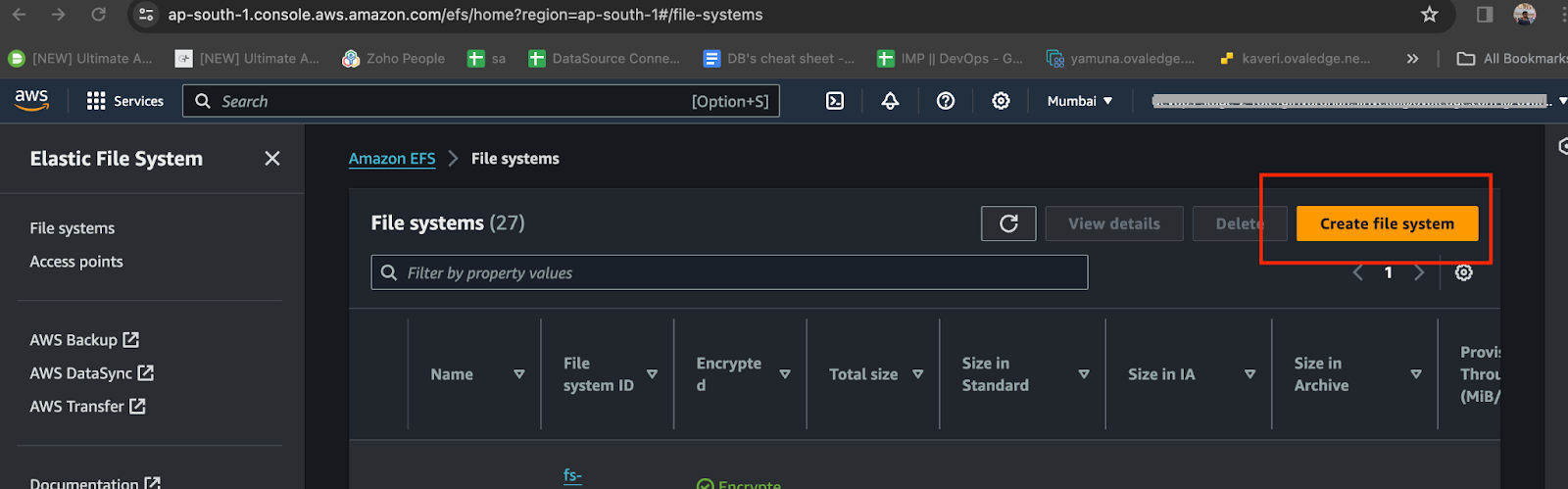Open kaveri.ovaledge.ne... bookmark
Image resolution: width=1568 pixels, height=489 pixels.
pos(1295,59)
